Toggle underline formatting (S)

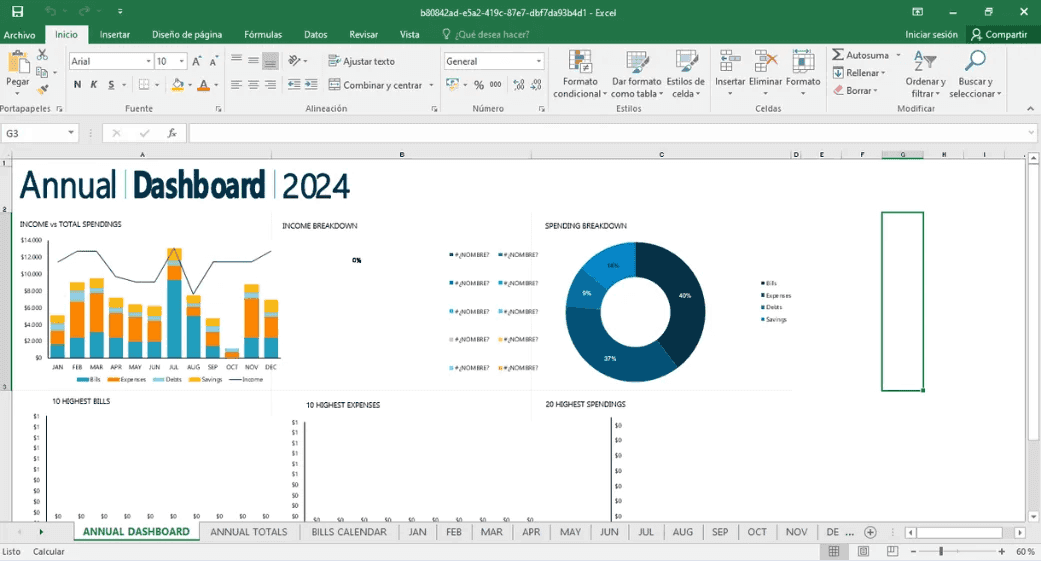point(111,84)
